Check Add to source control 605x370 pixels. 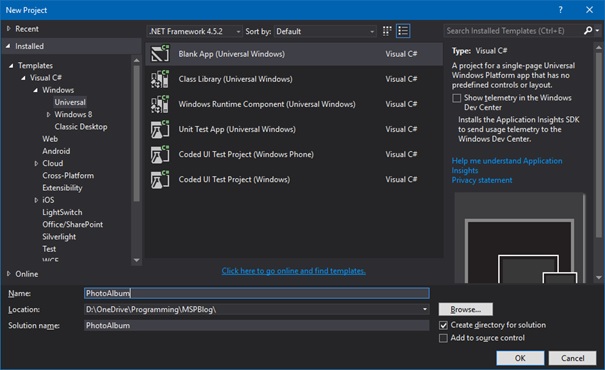coord(443,338)
